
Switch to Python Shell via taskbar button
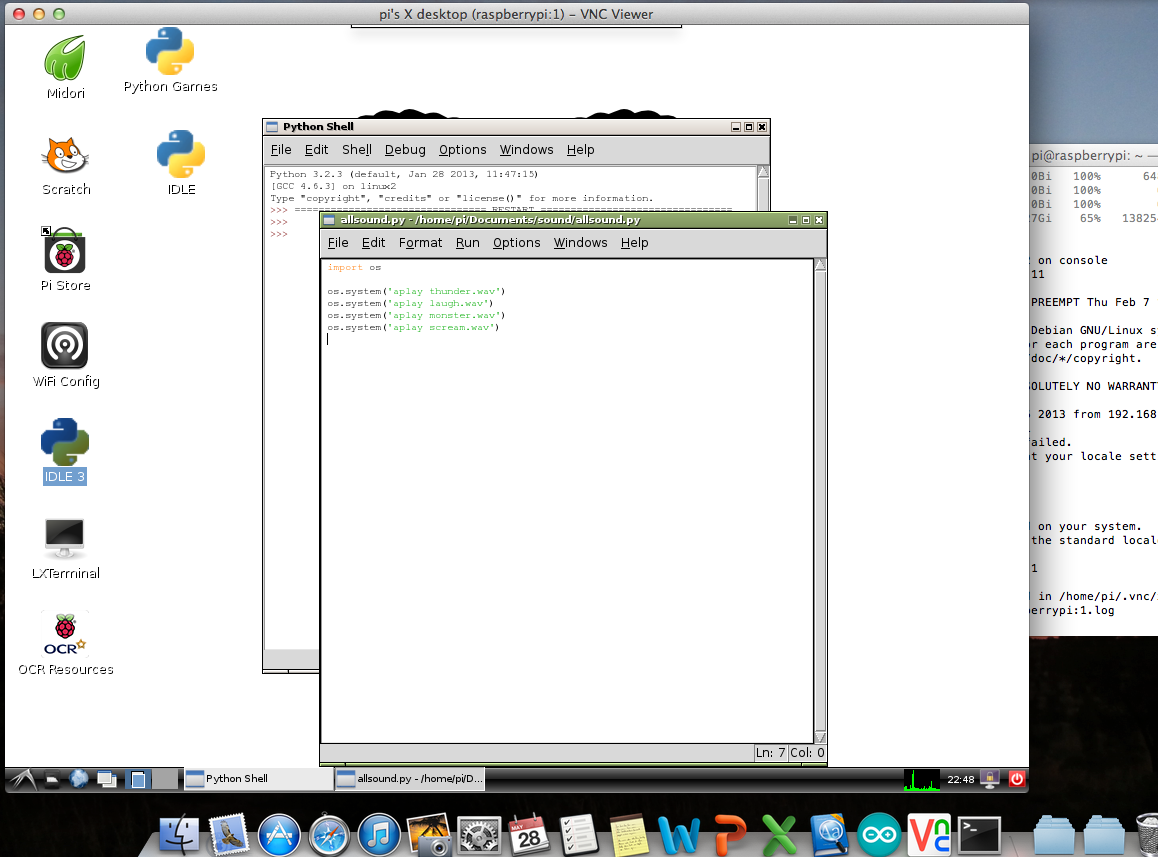[x=258, y=779]
